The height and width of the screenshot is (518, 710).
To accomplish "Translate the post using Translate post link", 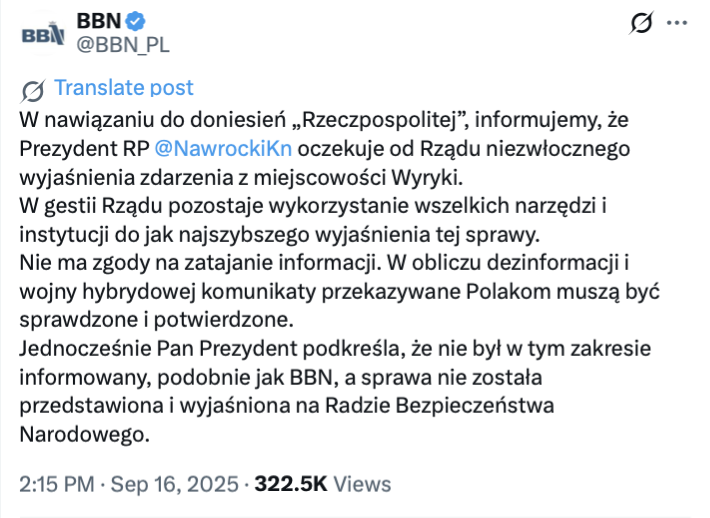I will coord(124,87).
